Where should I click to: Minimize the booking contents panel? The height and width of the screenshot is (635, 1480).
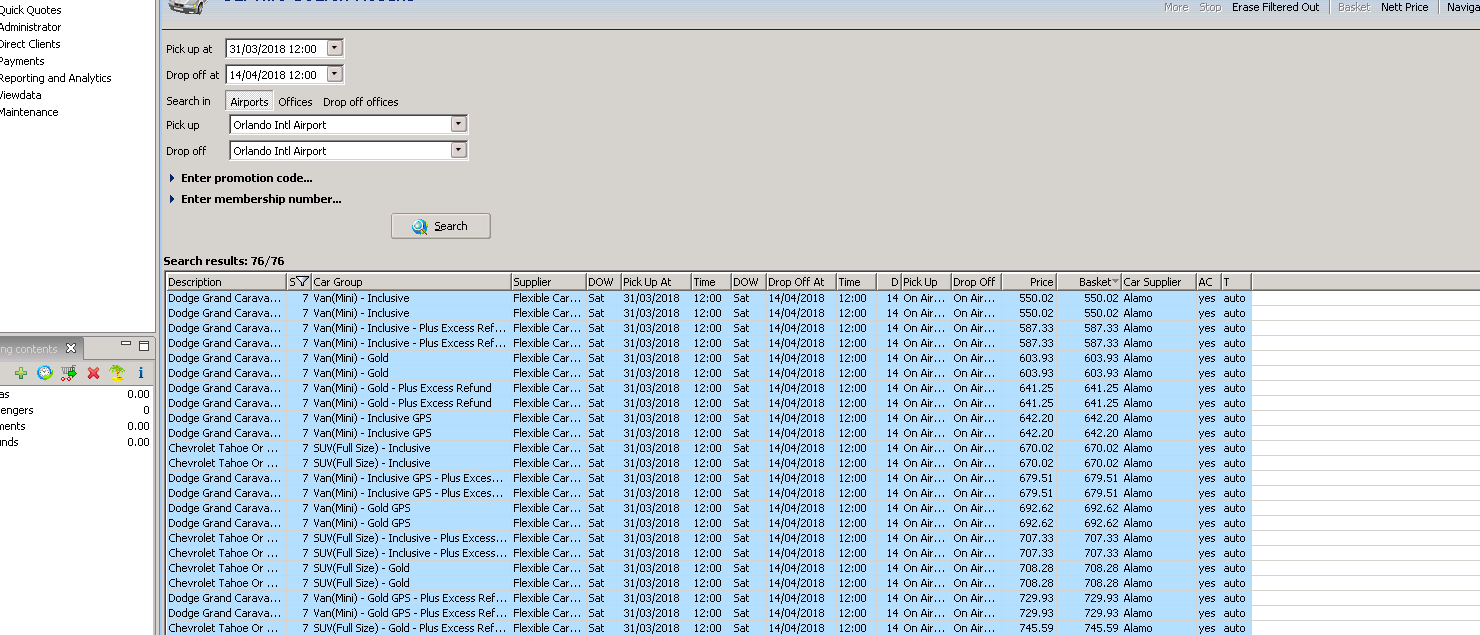(x=126, y=345)
